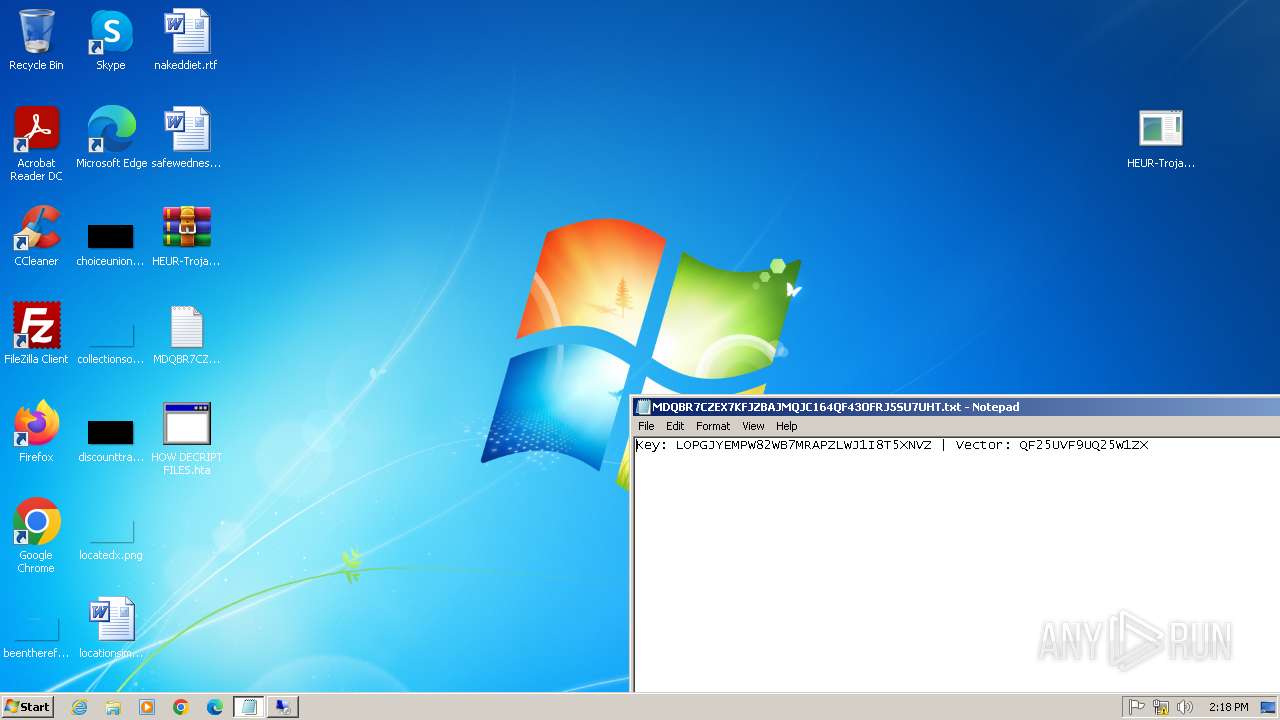Screen dimensions: 1280x720
Task: Open Notepad View menu
Action: tap(753, 426)
